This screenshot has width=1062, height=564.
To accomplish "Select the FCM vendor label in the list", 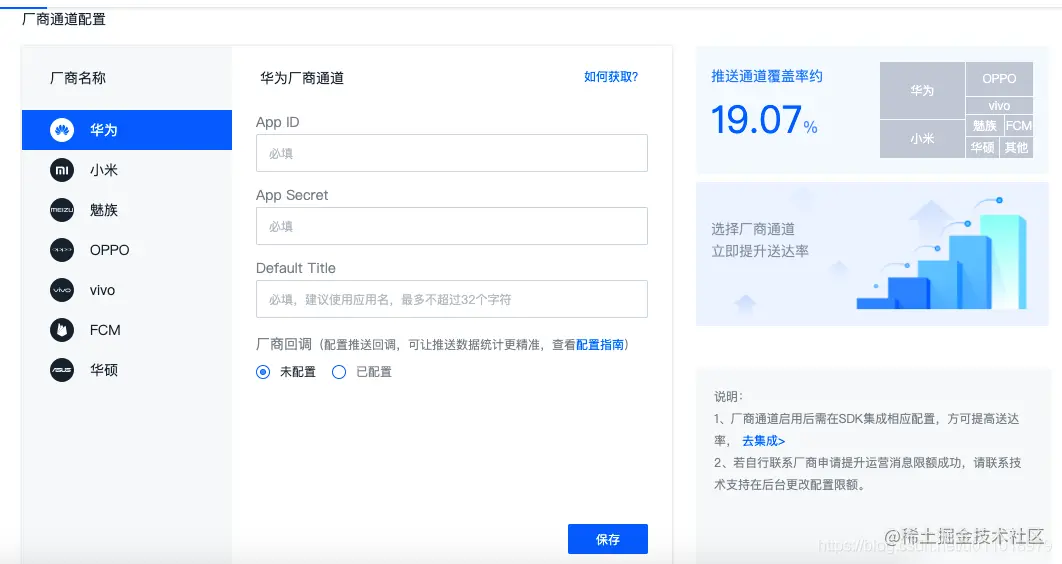I will tap(105, 330).
